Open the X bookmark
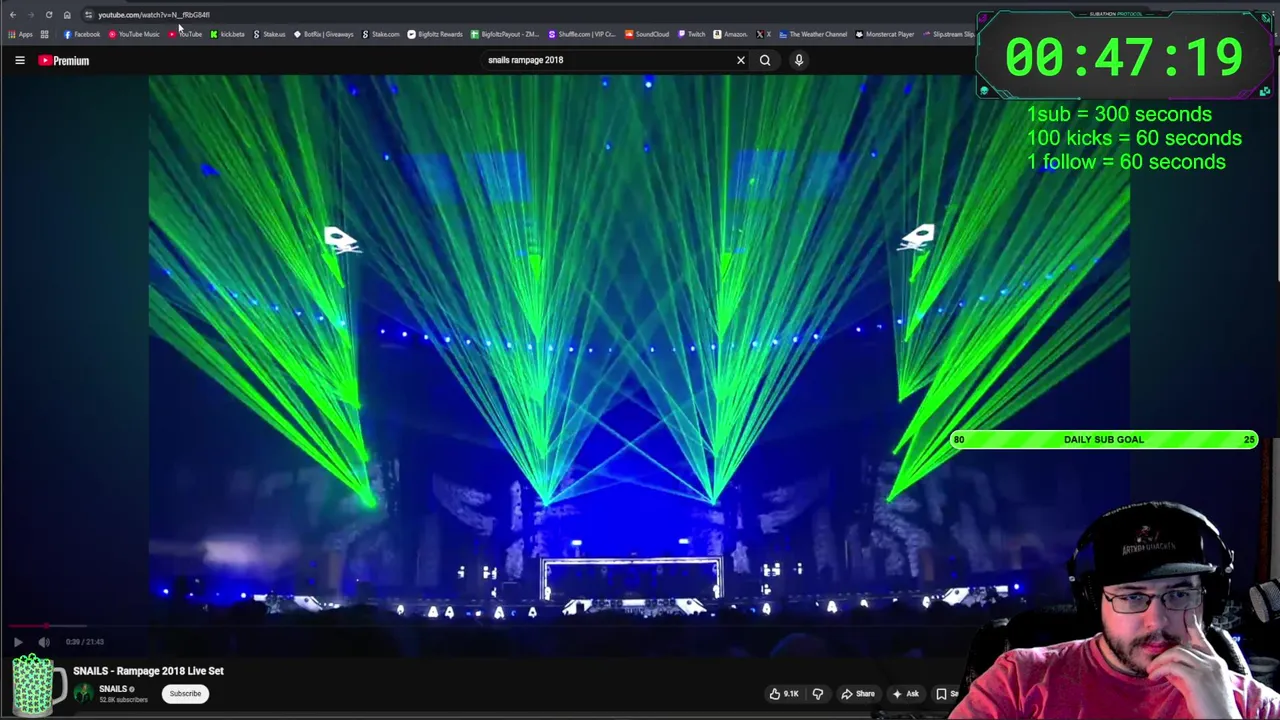 [x=764, y=35]
